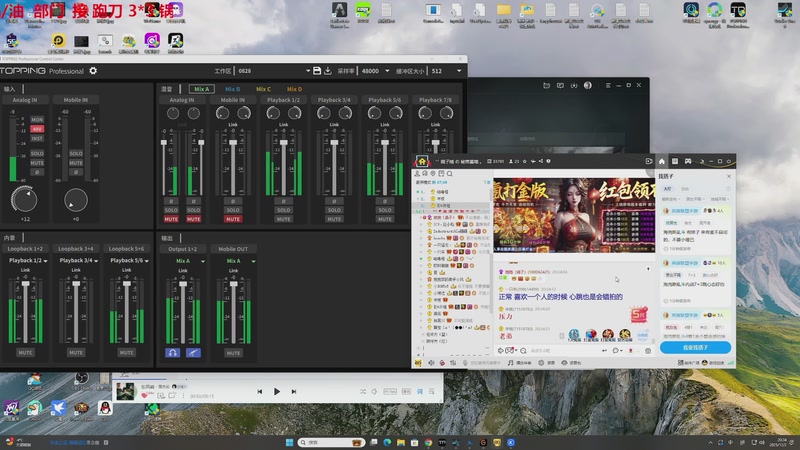
Task: Toggle SOLO on the Mobile IN input
Action: pos(76,154)
